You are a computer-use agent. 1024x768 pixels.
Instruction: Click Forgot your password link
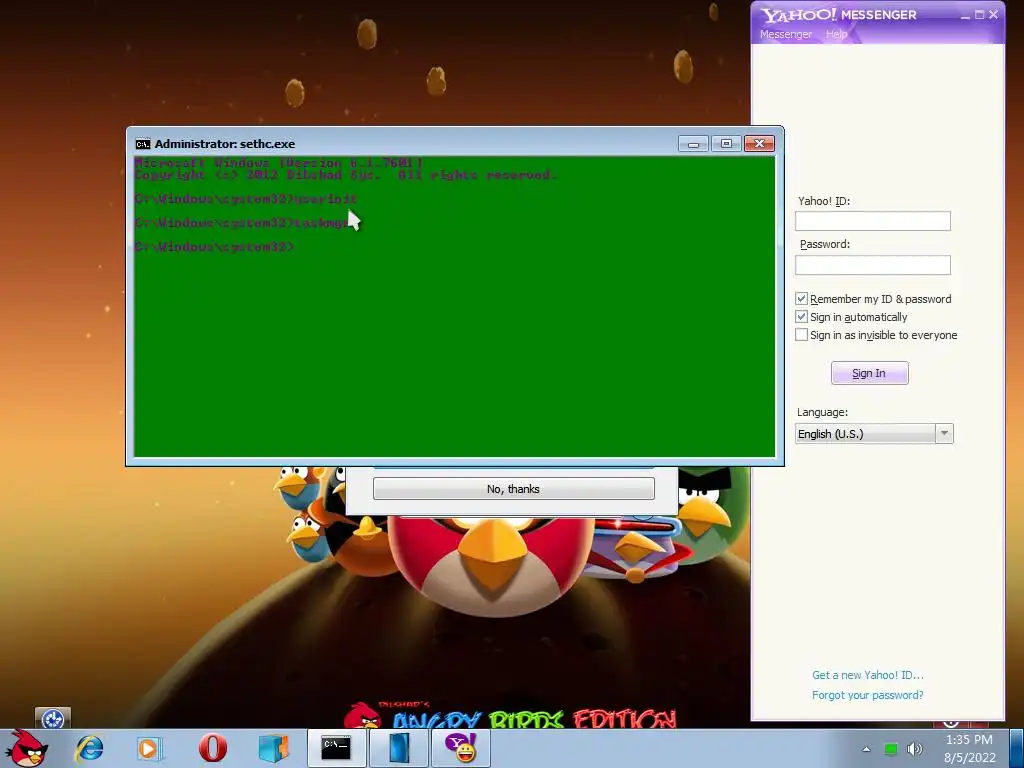[867, 695]
